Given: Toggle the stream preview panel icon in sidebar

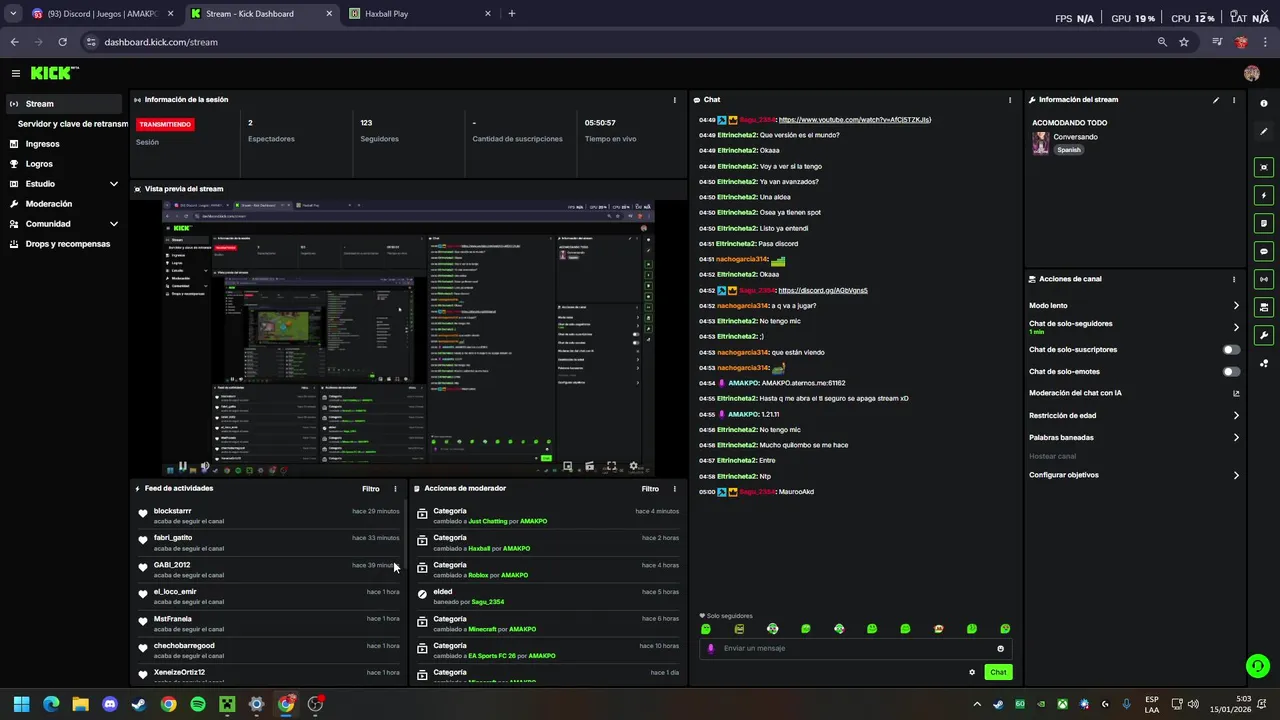Looking at the screenshot, I should coord(1264,167).
